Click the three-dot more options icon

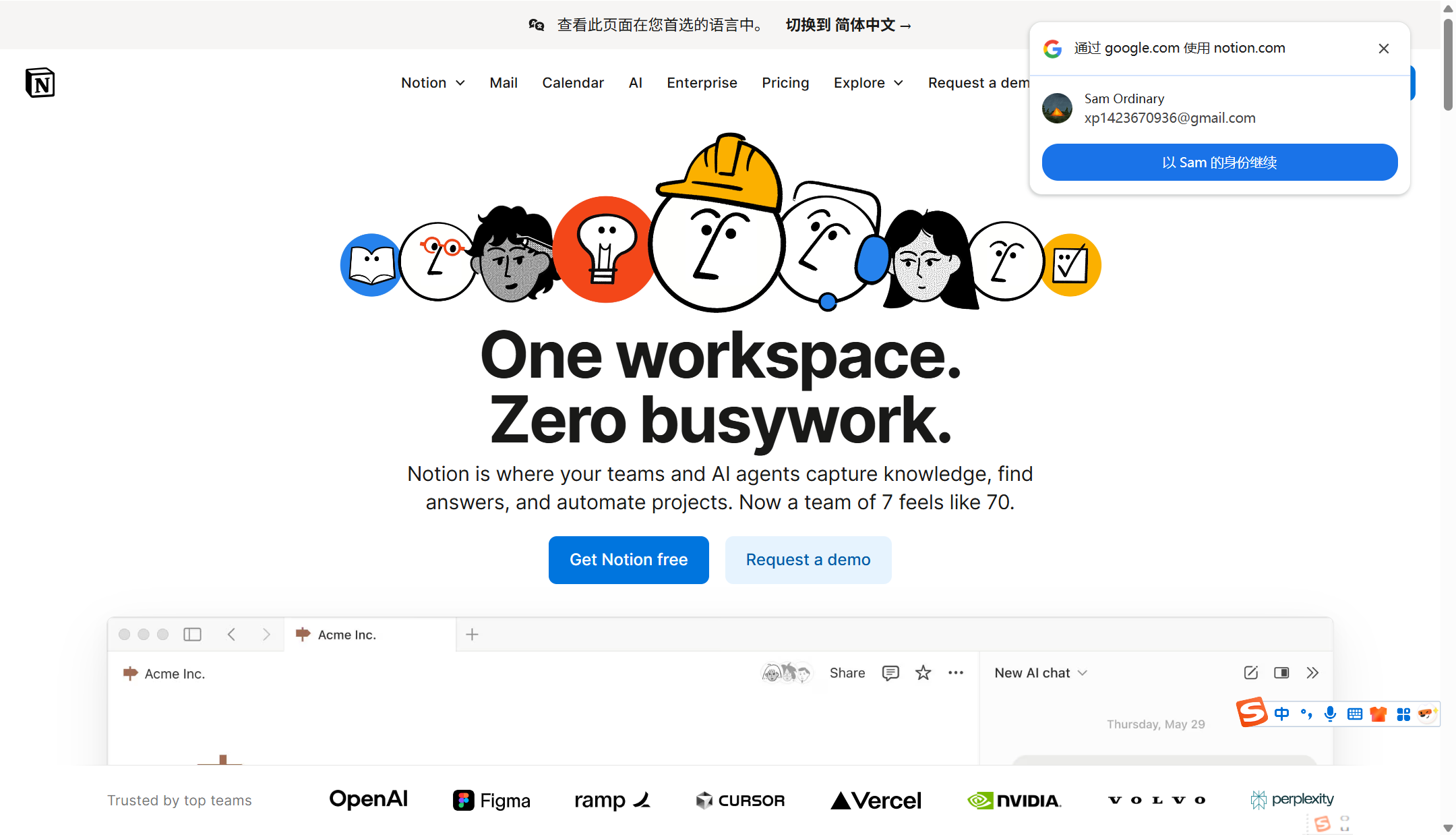coord(956,672)
